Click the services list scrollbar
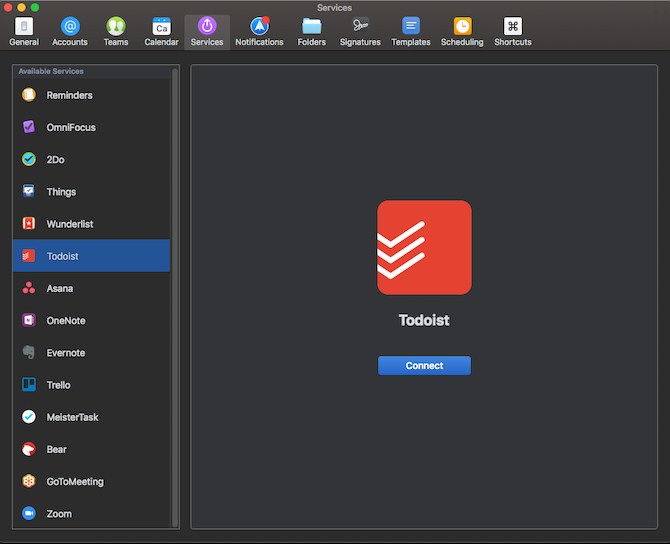Image resolution: width=670 pixels, height=544 pixels. 175,297
